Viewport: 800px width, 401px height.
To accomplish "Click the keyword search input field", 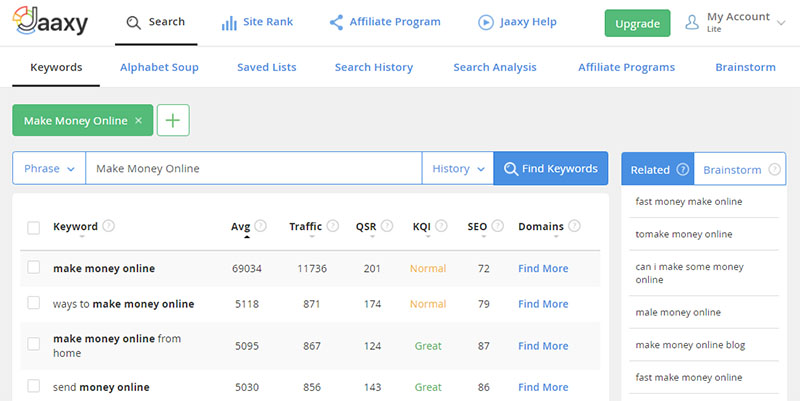I will tap(254, 168).
